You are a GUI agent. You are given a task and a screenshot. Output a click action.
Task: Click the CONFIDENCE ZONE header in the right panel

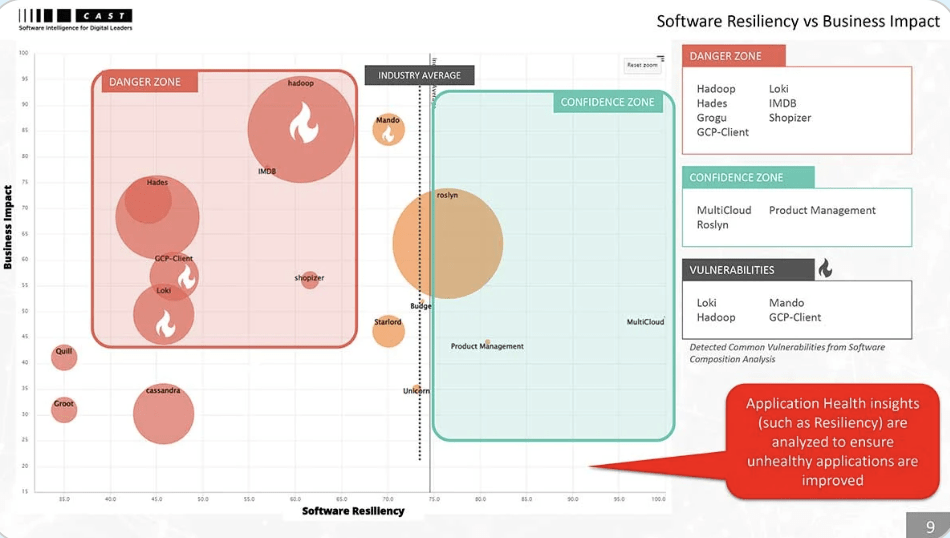point(748,178)
